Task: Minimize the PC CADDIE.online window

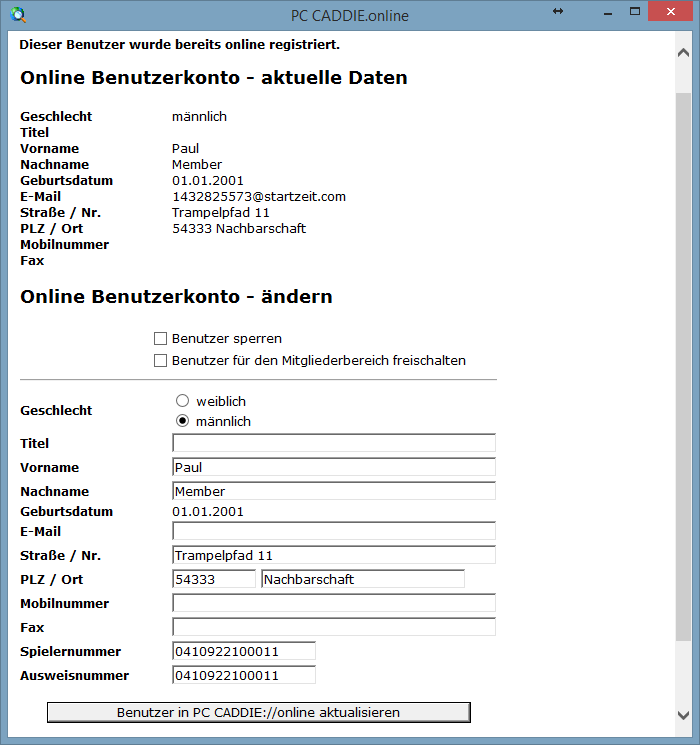Action: coord(607,14)
